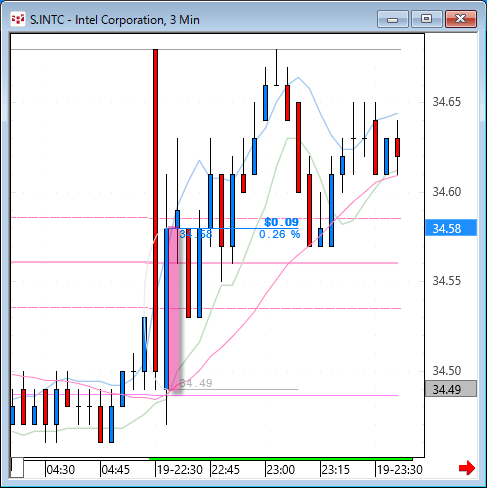Click the 23:15 time axis label
The image size is (487, 488).
pyautogui.click(x=335, y=470)
